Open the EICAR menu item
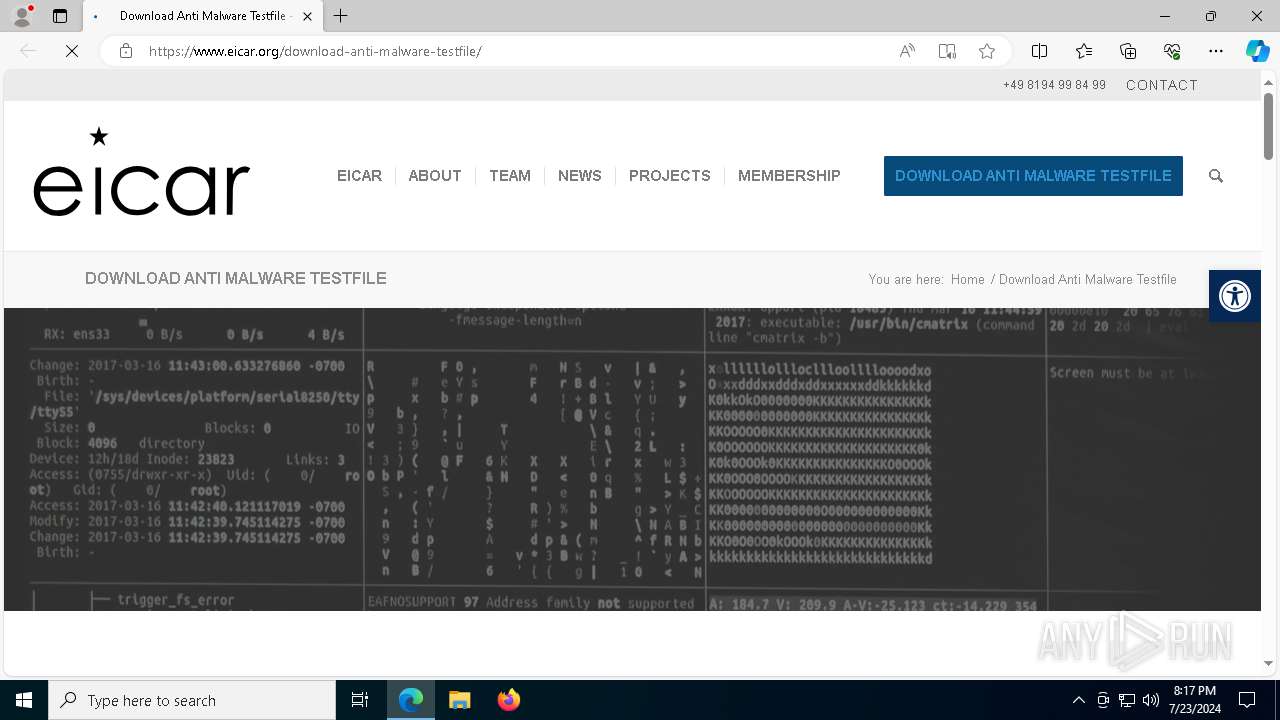Viewport: 1280px width, 720px height. [359, 176]
